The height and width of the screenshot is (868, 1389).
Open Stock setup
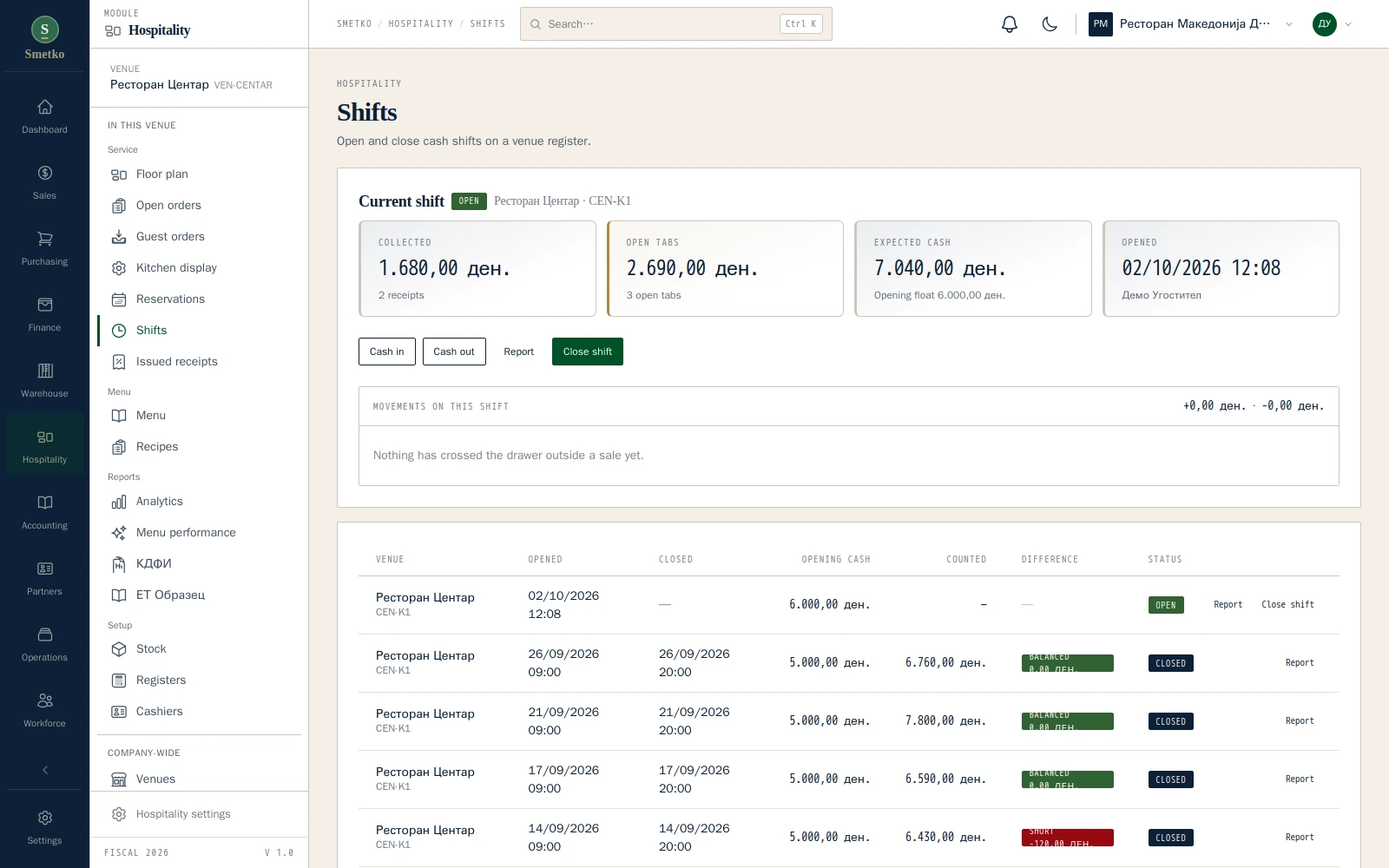(201, 649)
